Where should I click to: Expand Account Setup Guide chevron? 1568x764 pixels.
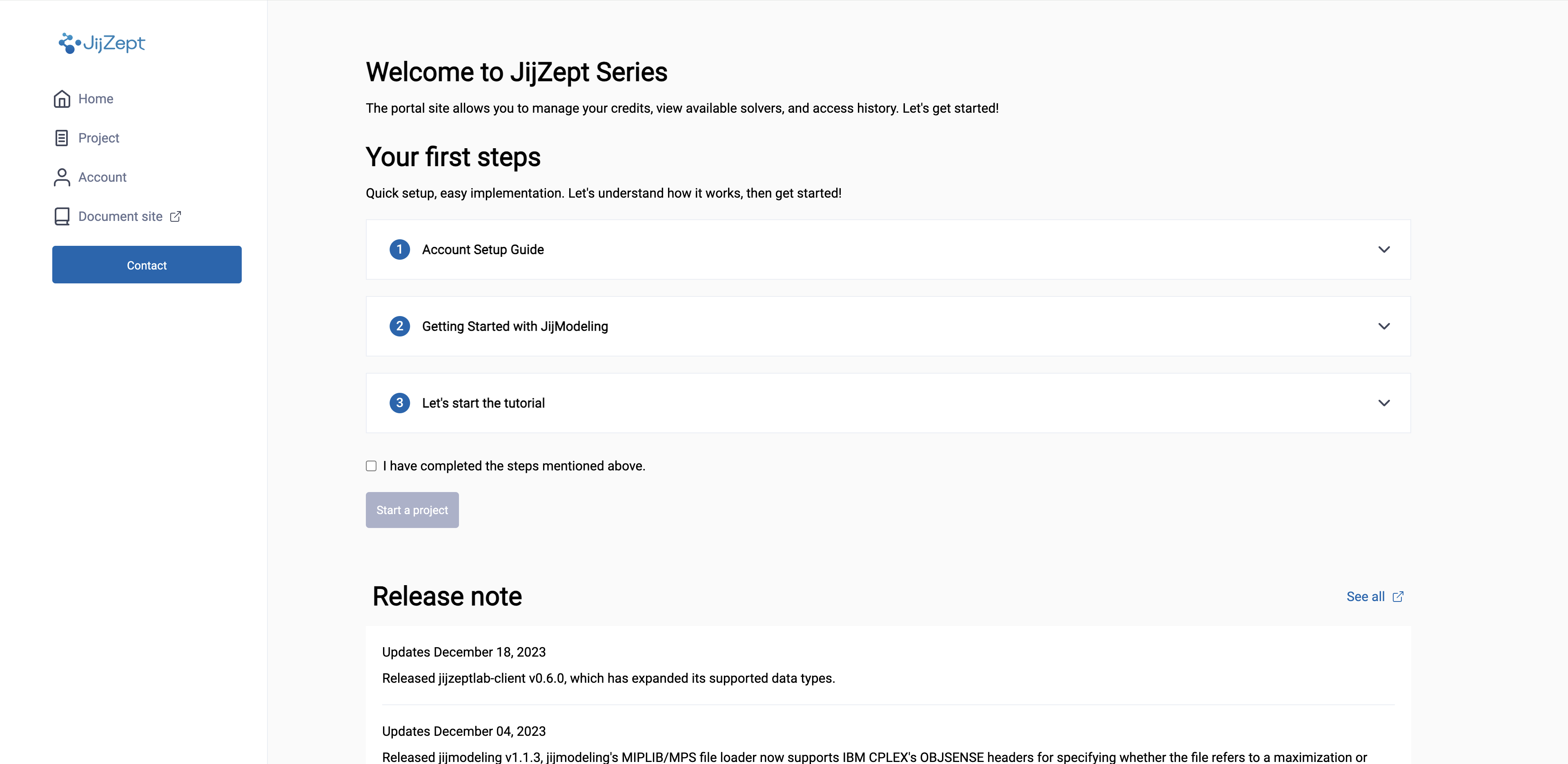pos(1383,249)
